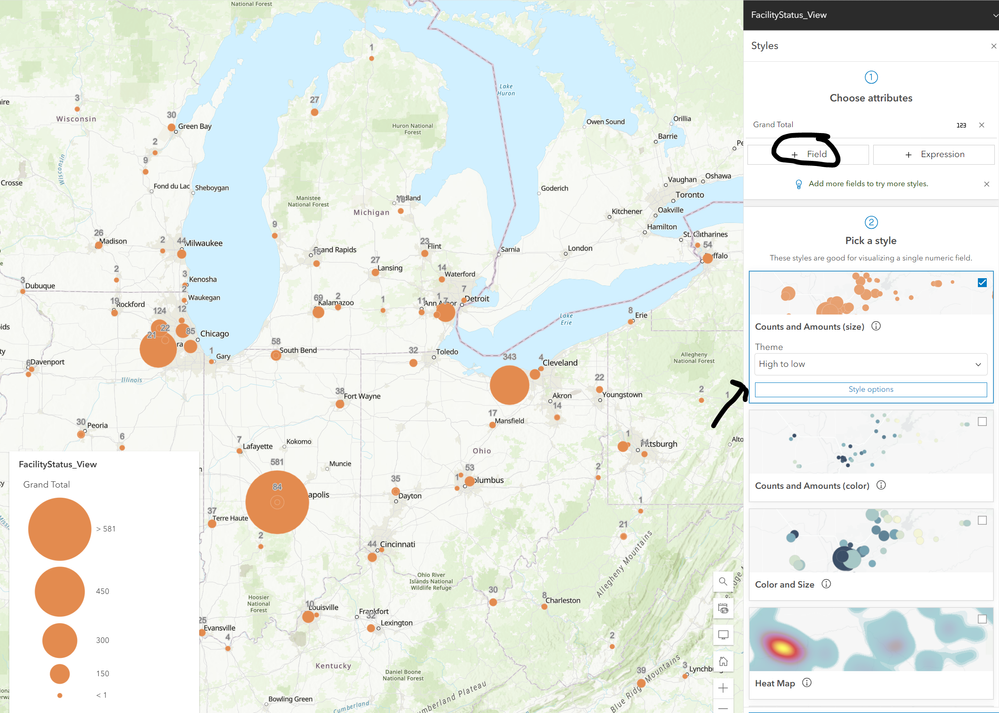Click the legend '450' circle symbol
The image size is (999, 713).
click(x=60, y=591)
